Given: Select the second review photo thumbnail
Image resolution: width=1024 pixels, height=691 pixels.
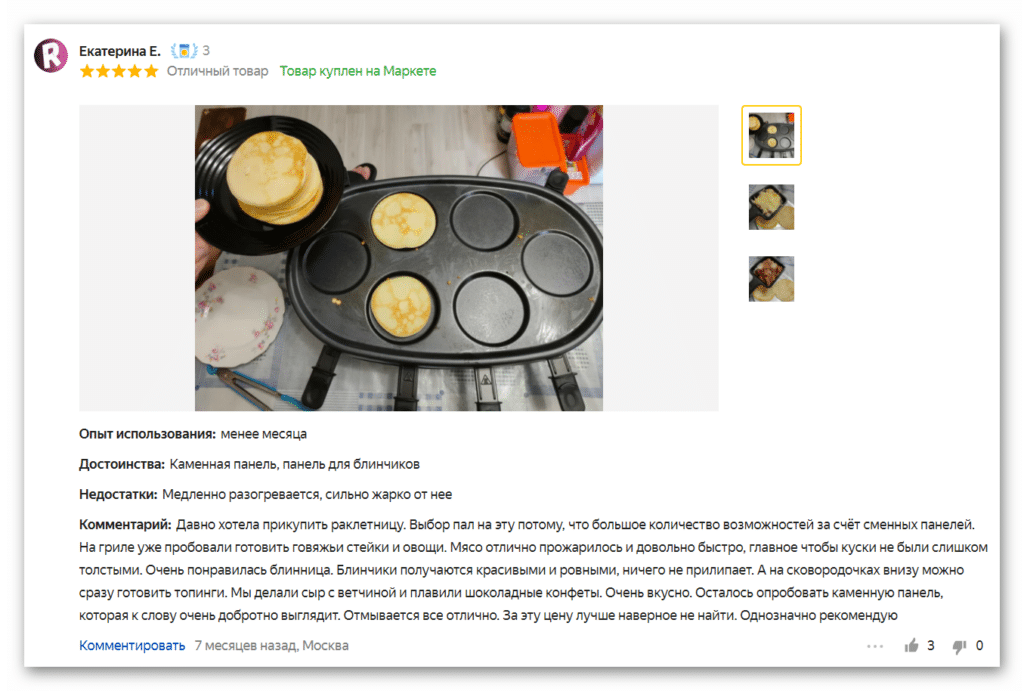Looking at the screenshot, I should click(771, 207).
